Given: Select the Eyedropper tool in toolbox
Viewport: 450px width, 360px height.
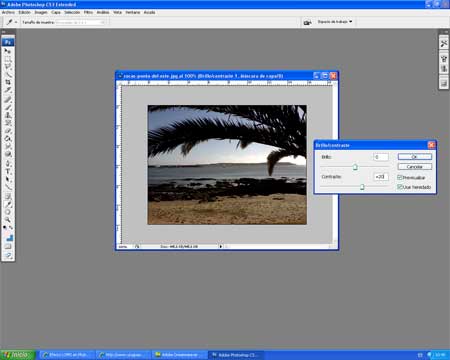Looking at the screenshot, I should pyautogui.click(x=8, y=204).
